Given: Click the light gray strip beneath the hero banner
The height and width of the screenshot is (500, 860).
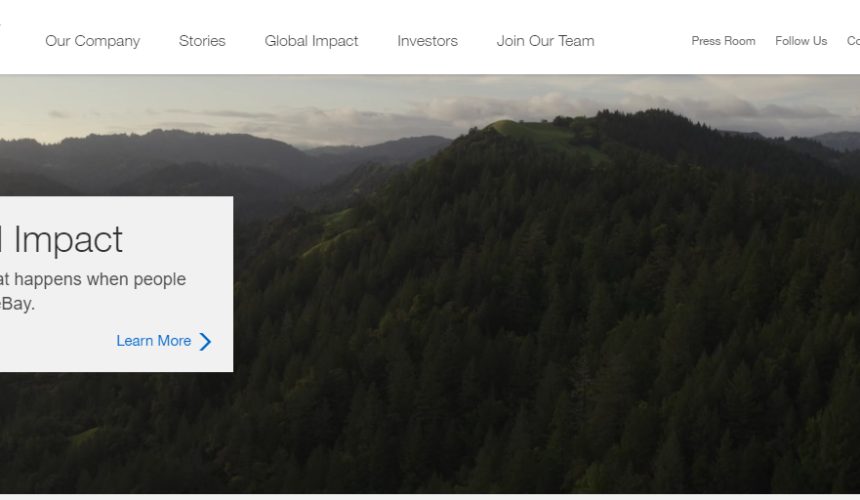Looking at the screenshot, I should pos(430,497).
